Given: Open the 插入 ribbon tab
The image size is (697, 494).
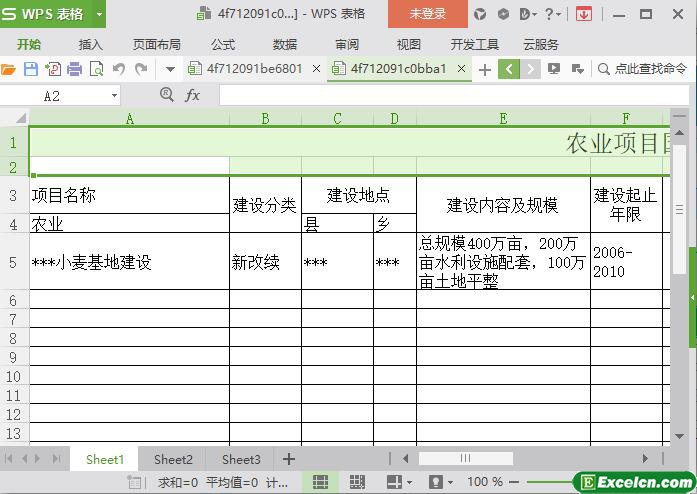Looking at the screenshot, I should pyautogui.click(x=91, y=44).
